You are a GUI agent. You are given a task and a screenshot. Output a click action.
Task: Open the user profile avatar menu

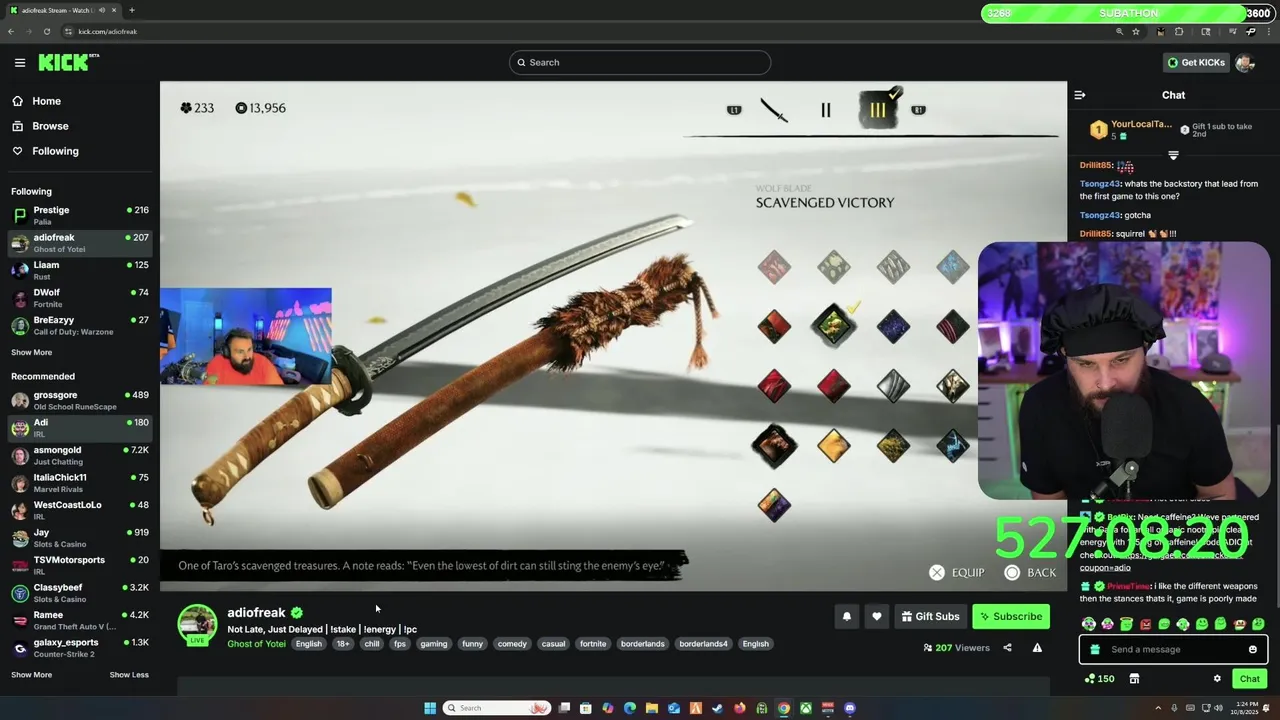(1245, 62)
